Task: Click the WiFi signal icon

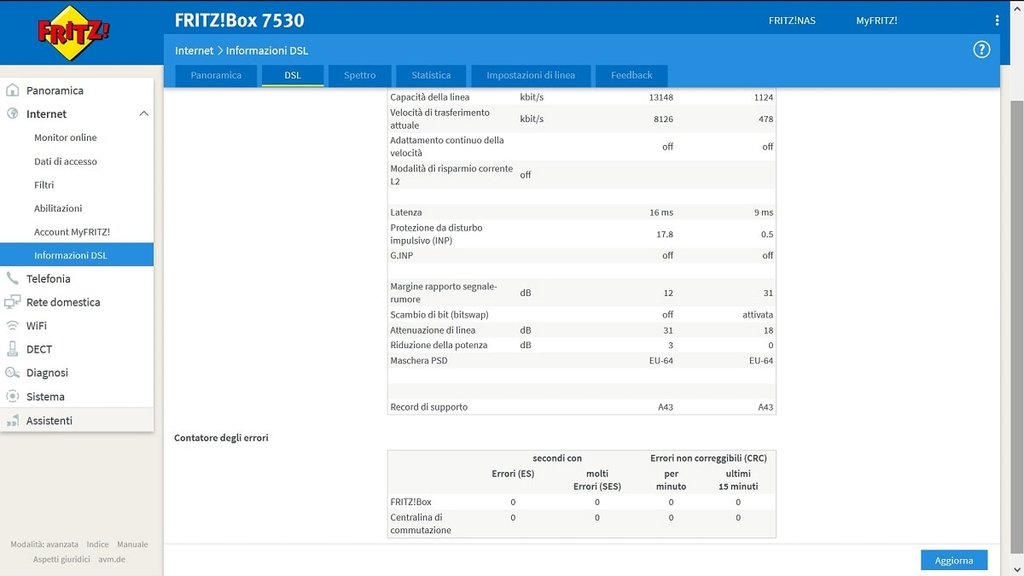Action: 12,325
